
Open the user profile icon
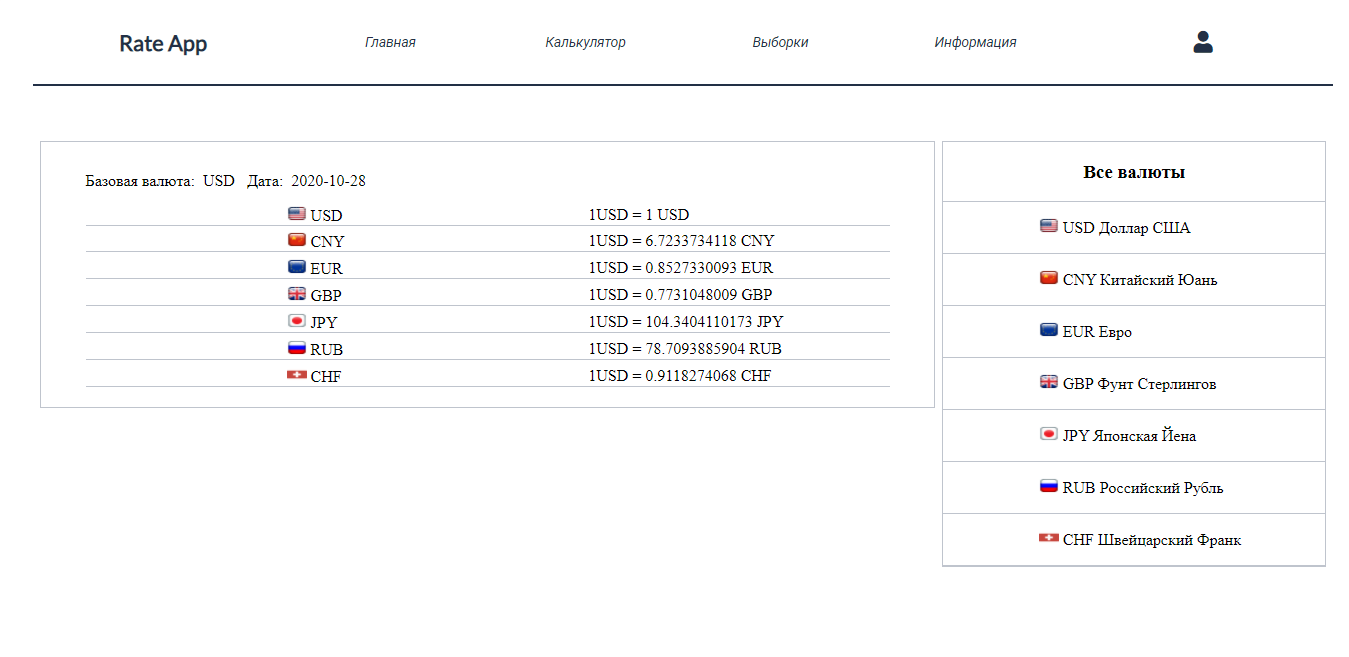coord(1203,42)
